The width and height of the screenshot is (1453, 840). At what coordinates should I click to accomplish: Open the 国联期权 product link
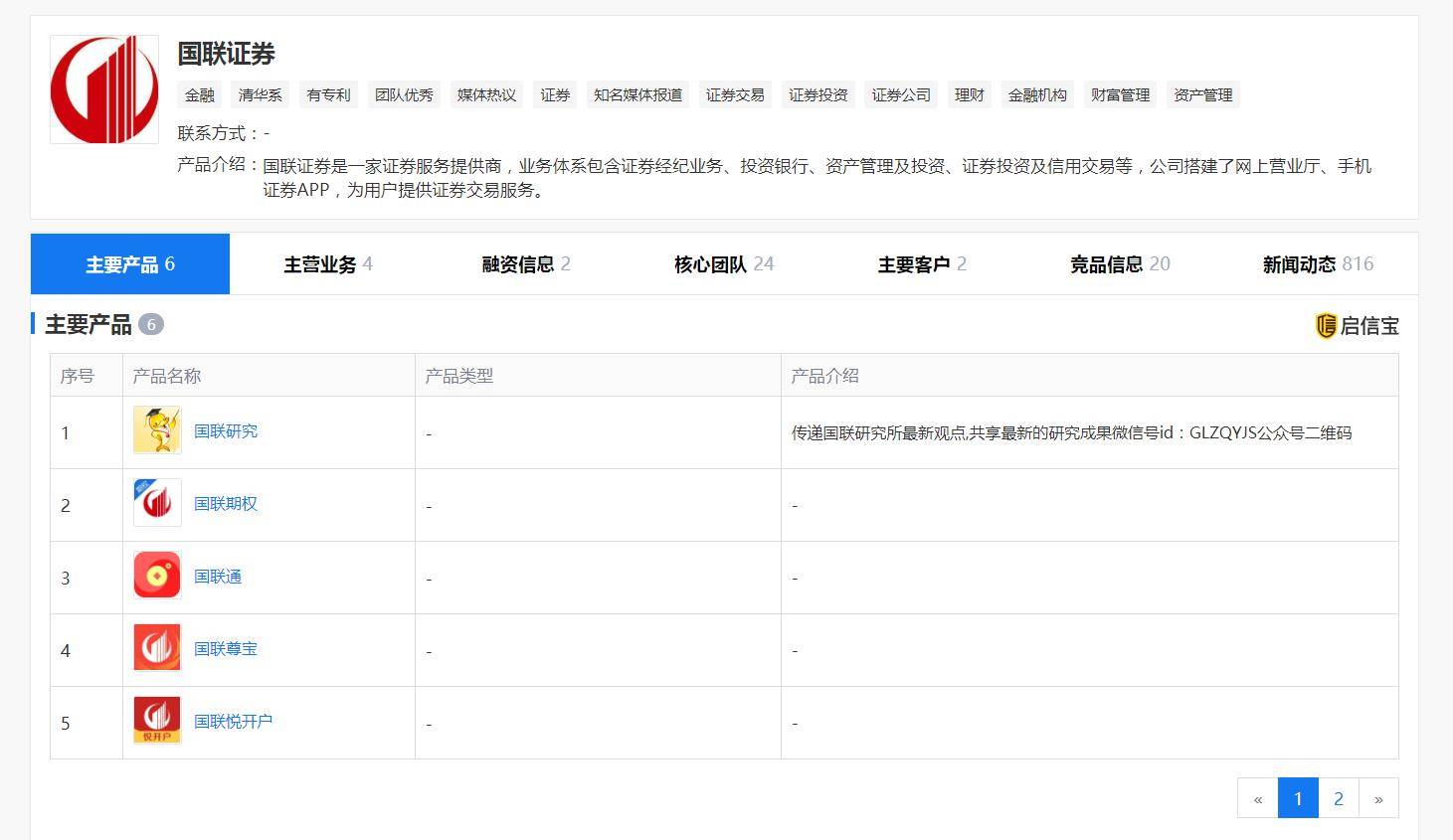click(226, 504)
